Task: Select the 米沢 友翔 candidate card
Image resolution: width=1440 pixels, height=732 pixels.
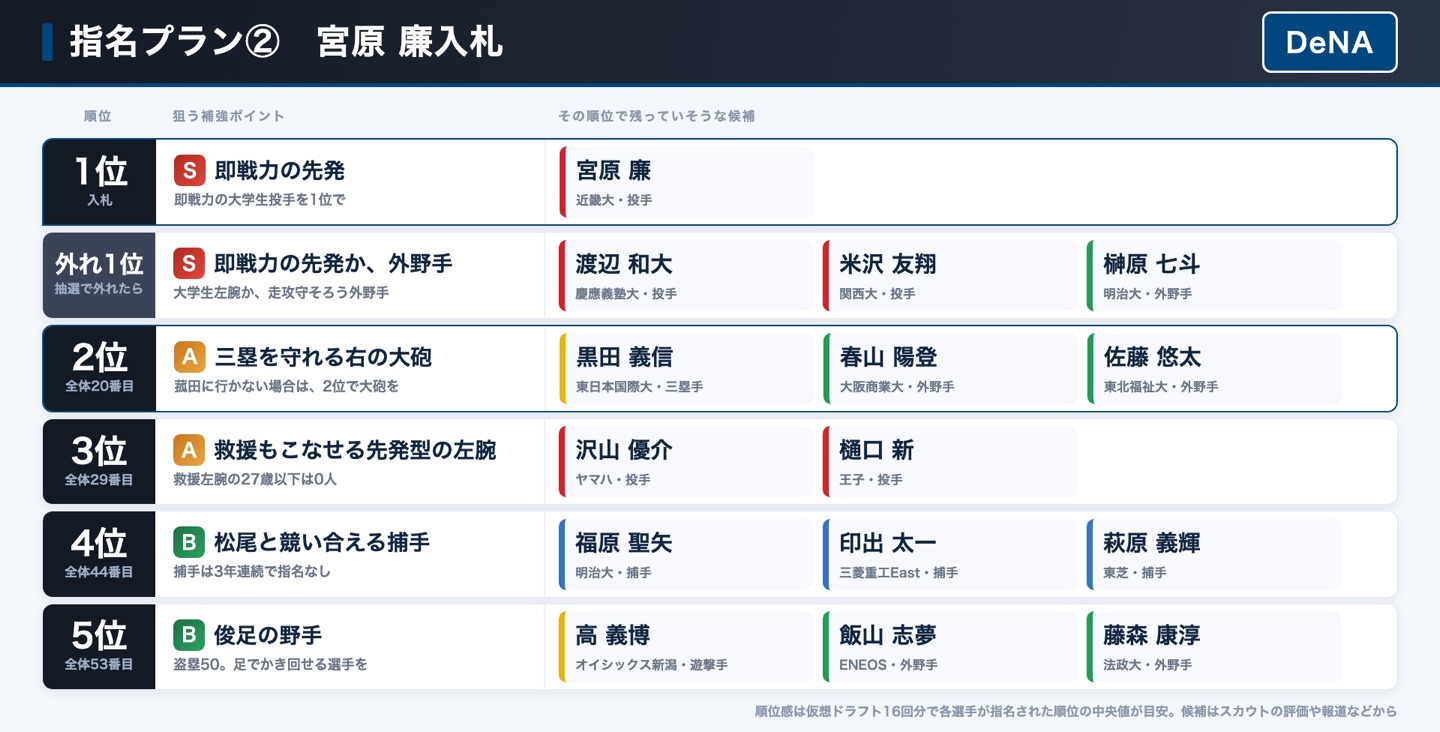Action: 950,275
